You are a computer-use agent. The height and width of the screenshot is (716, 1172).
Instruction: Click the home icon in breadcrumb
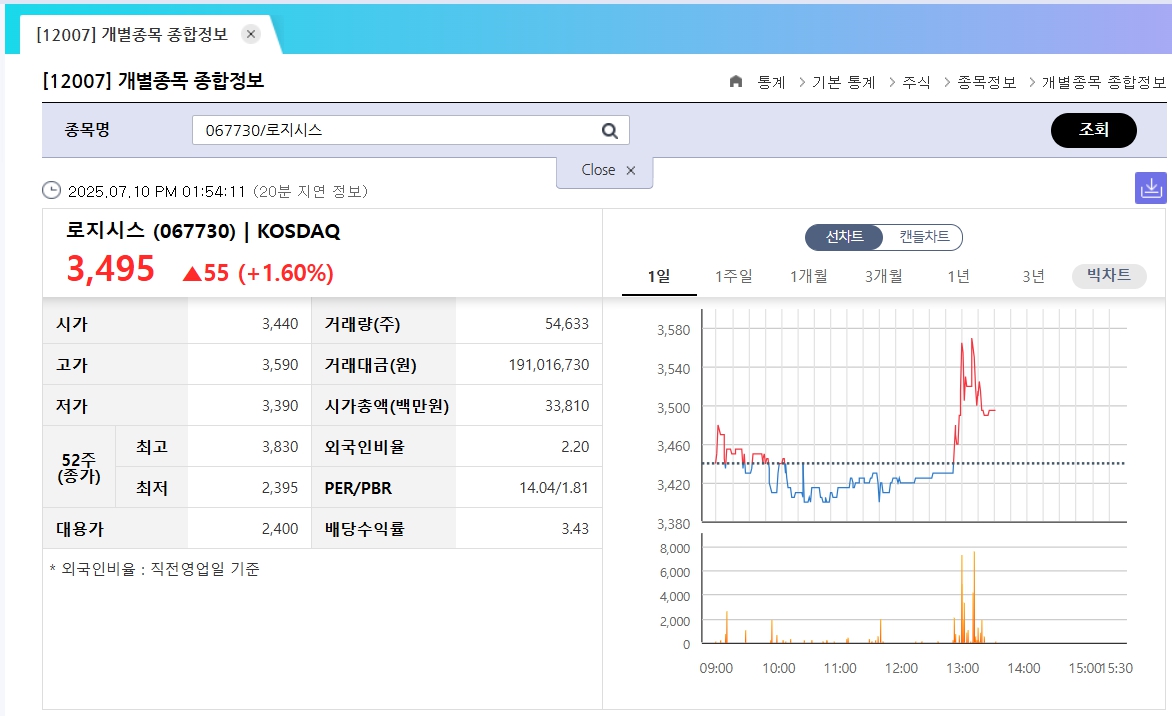click(735, 81)
